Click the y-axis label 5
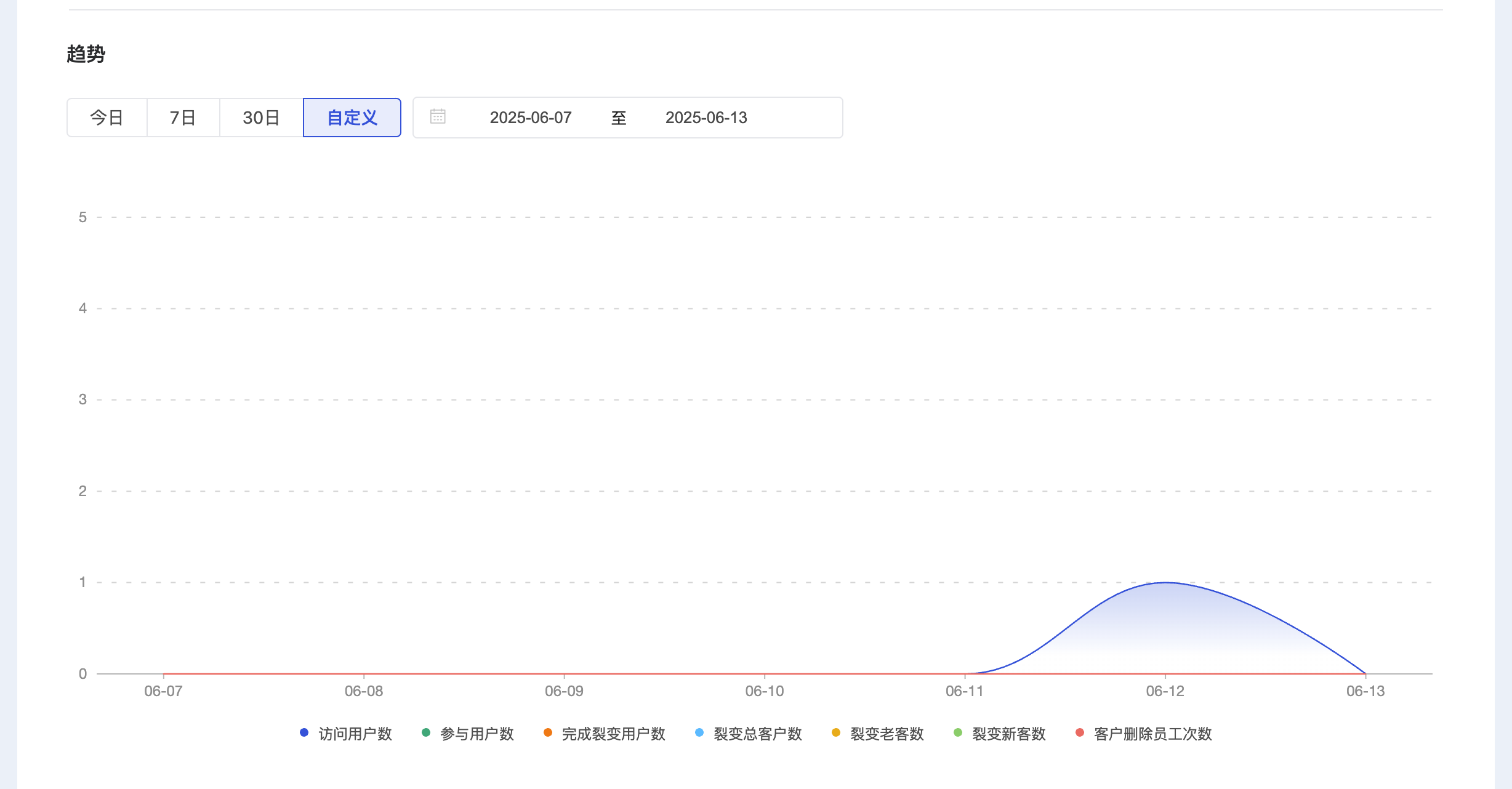This screenshot has width=1512, height=789. [82, 217]
